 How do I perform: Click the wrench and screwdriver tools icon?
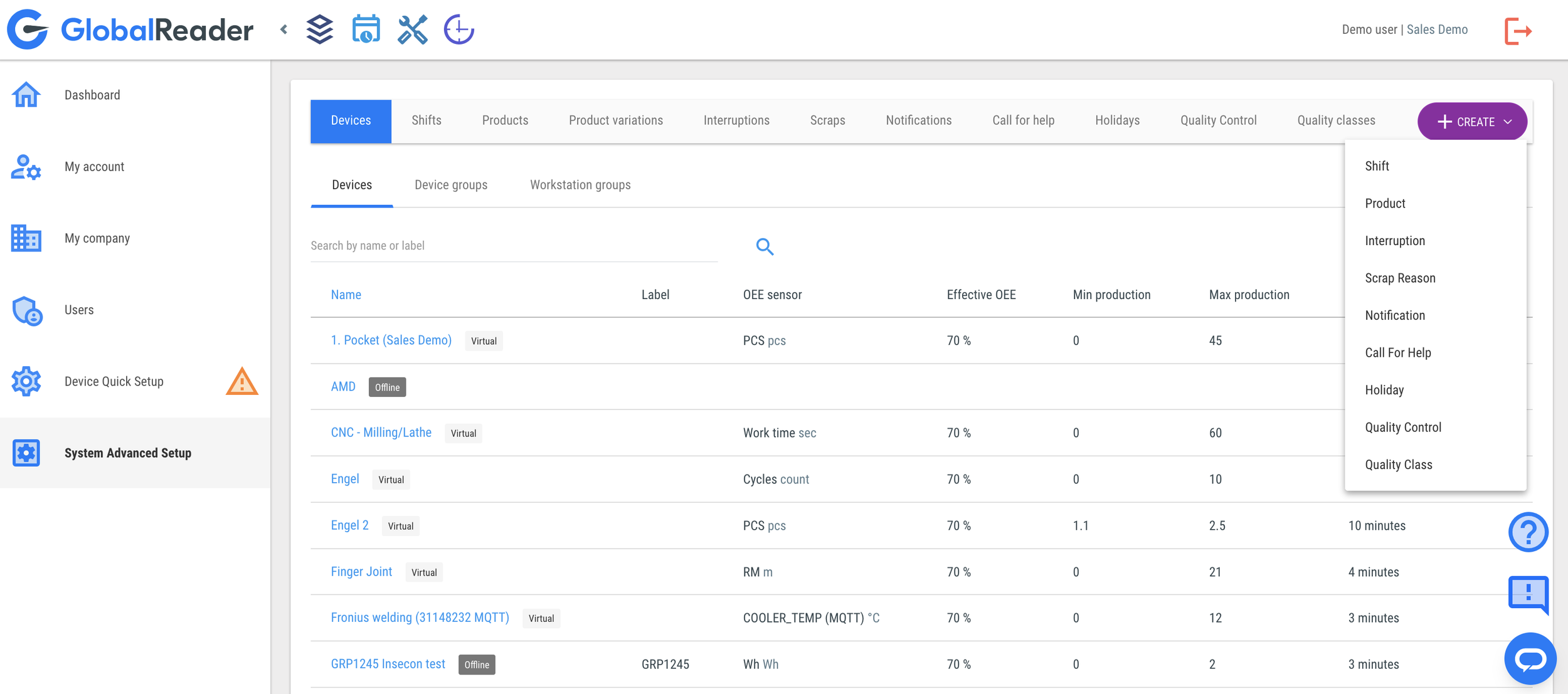[412, 29]
